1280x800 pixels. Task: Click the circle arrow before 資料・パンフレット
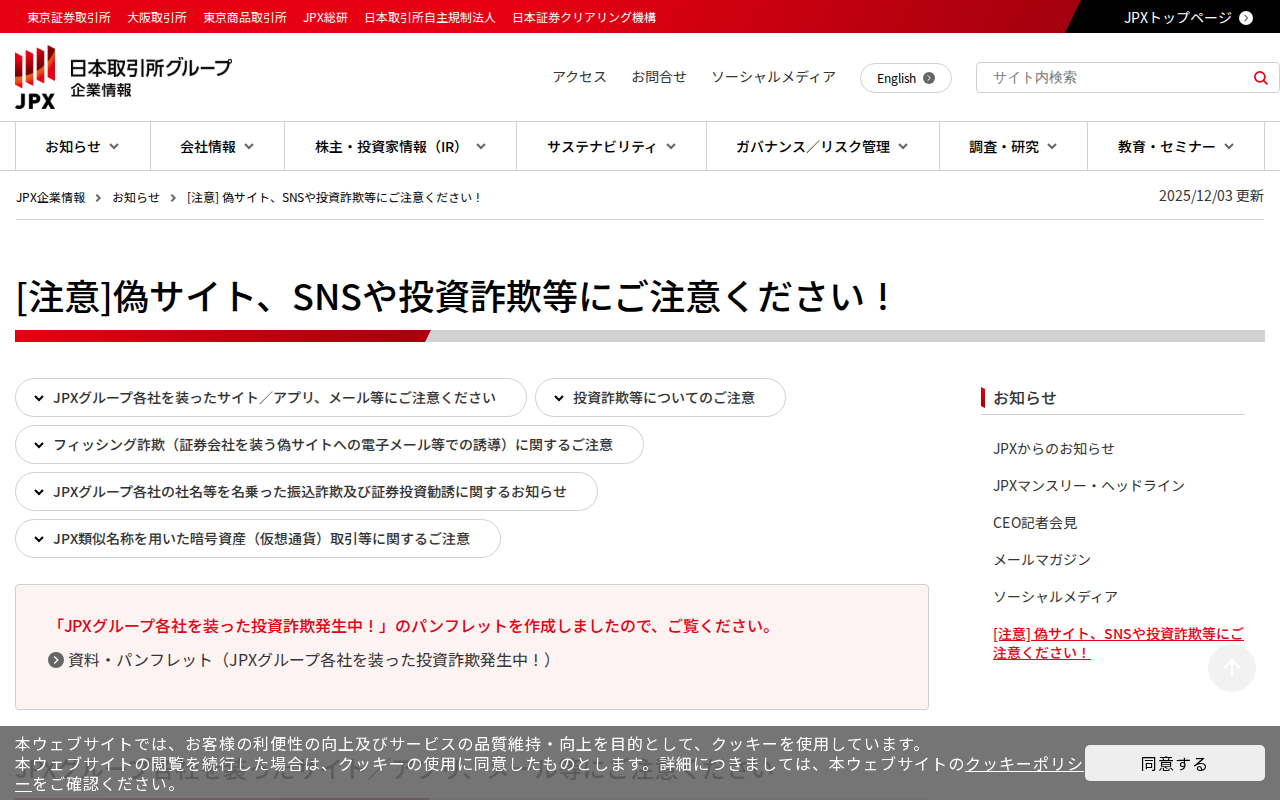point(56,660)
